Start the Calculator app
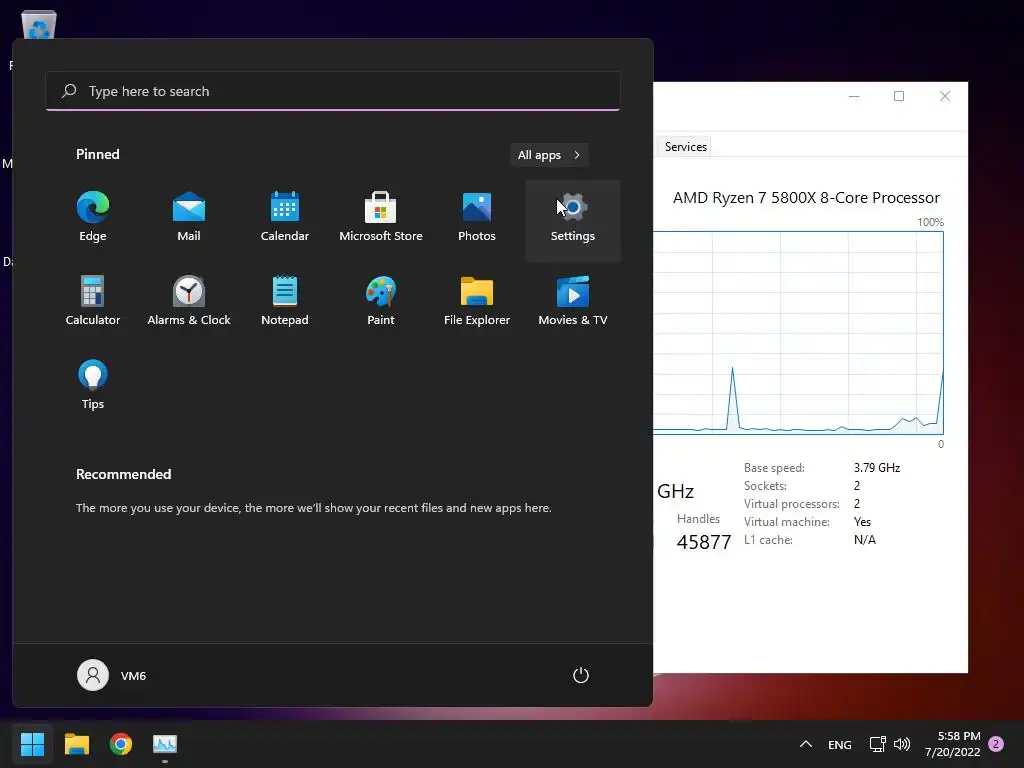Image resolution: width=1024 pixels, height=768 pixels. [x=93, y=301]
